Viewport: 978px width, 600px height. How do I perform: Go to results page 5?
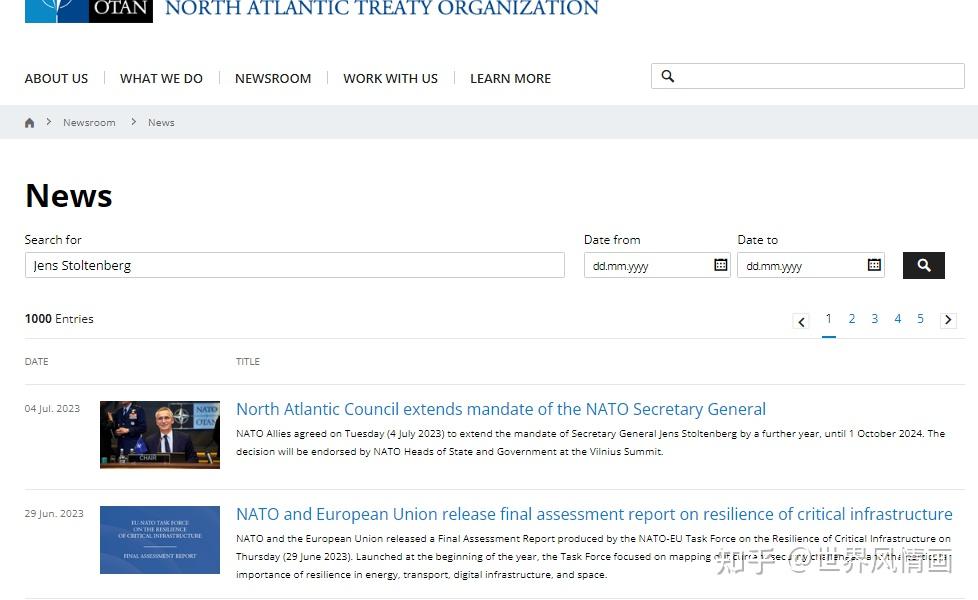tap(920, 319)
